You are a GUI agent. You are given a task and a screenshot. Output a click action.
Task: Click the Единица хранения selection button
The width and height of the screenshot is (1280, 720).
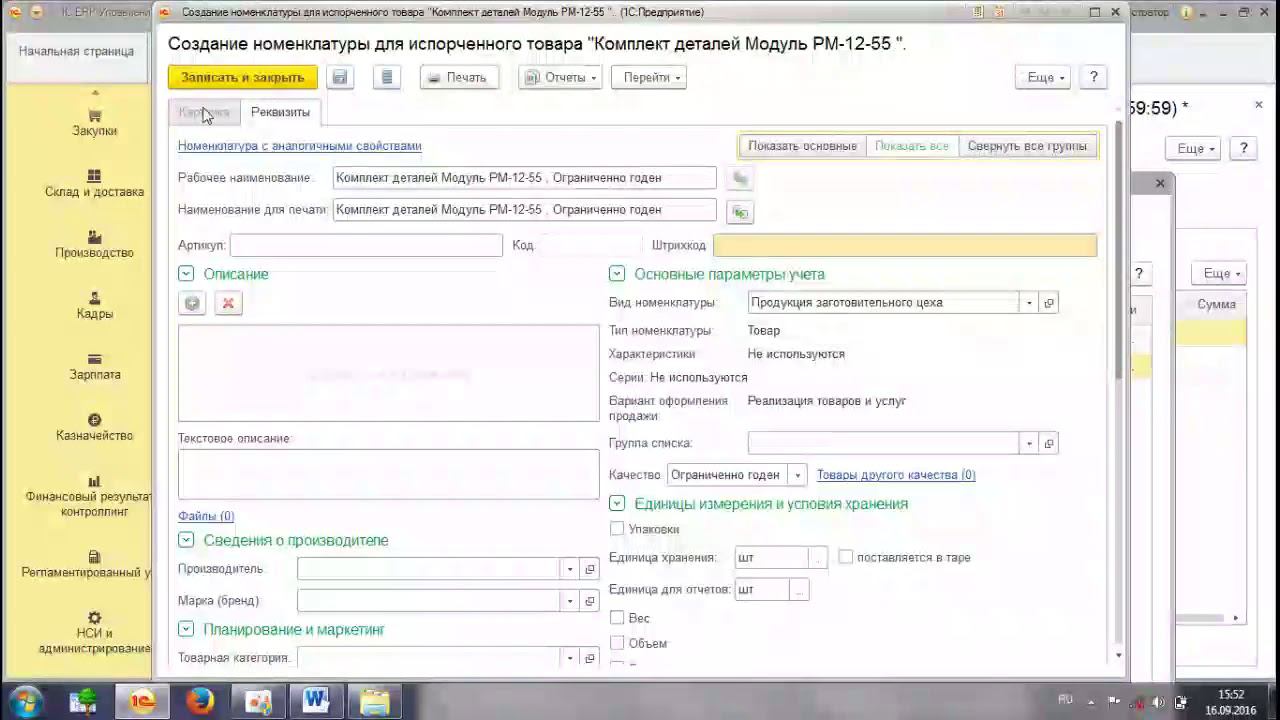[x=818, y=558]
